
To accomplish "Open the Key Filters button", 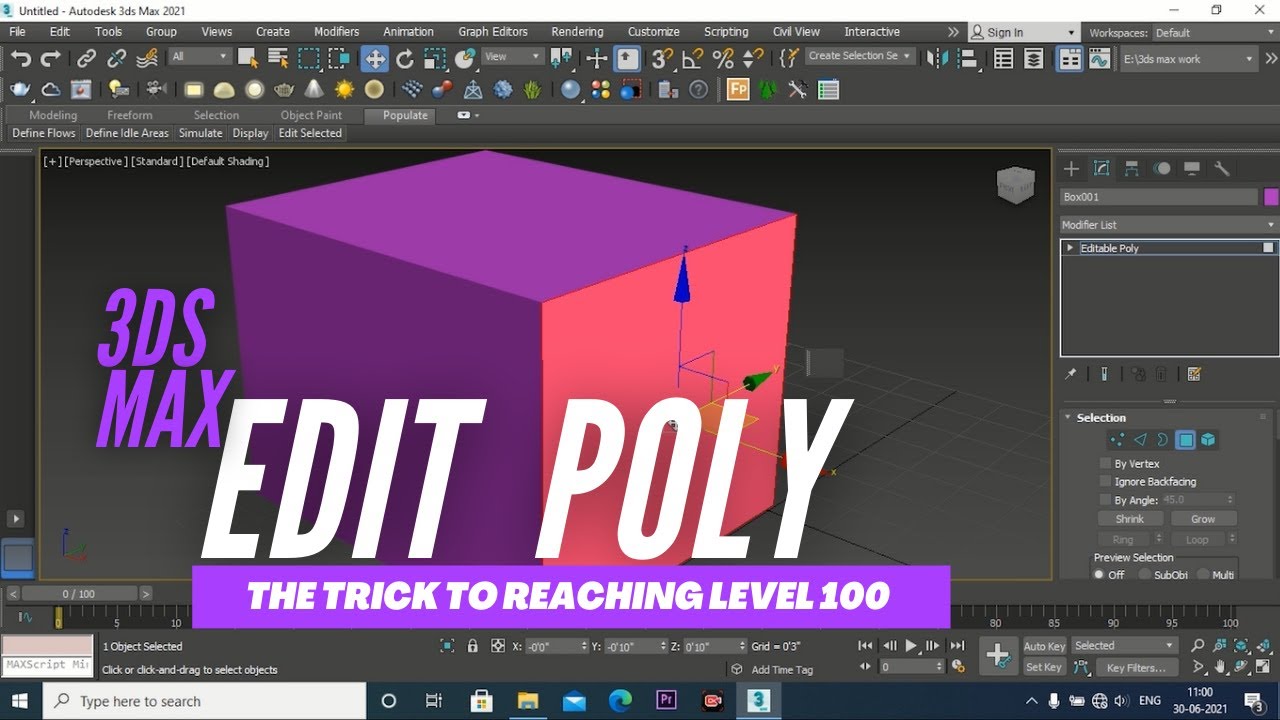I will 1136,667.
